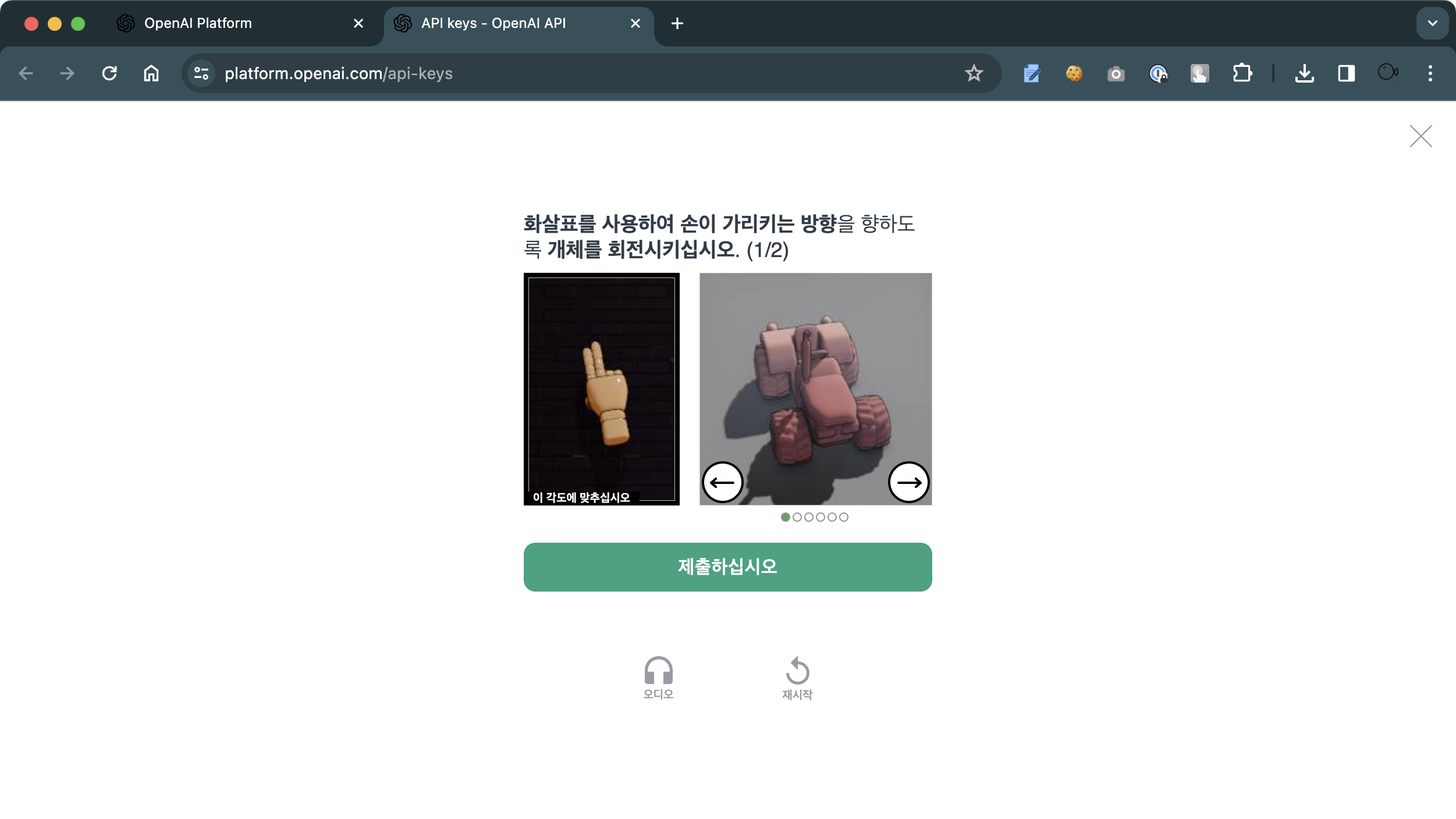Rotate object left with left arrow
The image size is (1456, 819).
click(722, 482)
